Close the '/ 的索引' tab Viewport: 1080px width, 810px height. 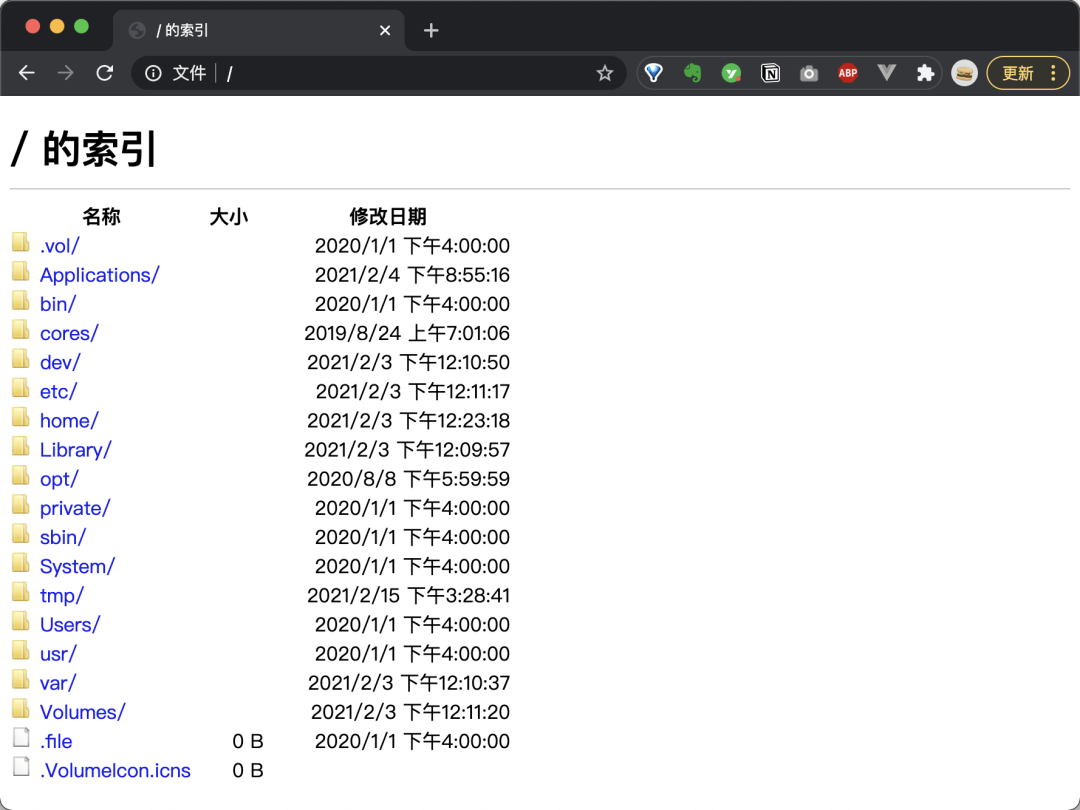385,30
